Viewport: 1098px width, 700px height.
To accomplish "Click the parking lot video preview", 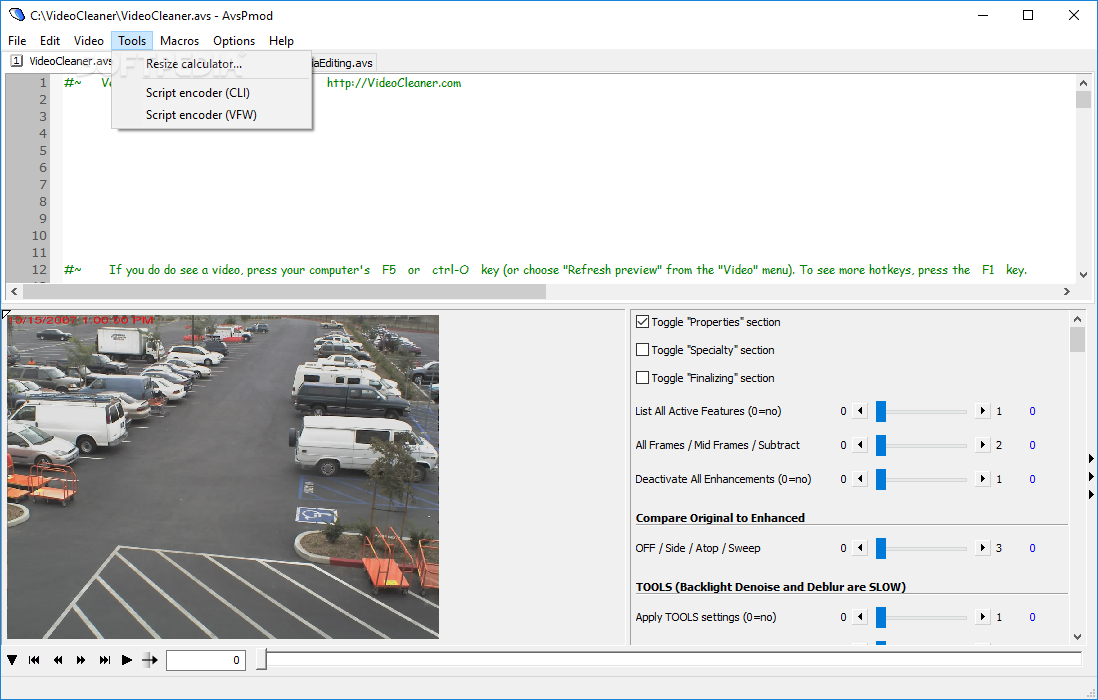I will tap(223, 477).
